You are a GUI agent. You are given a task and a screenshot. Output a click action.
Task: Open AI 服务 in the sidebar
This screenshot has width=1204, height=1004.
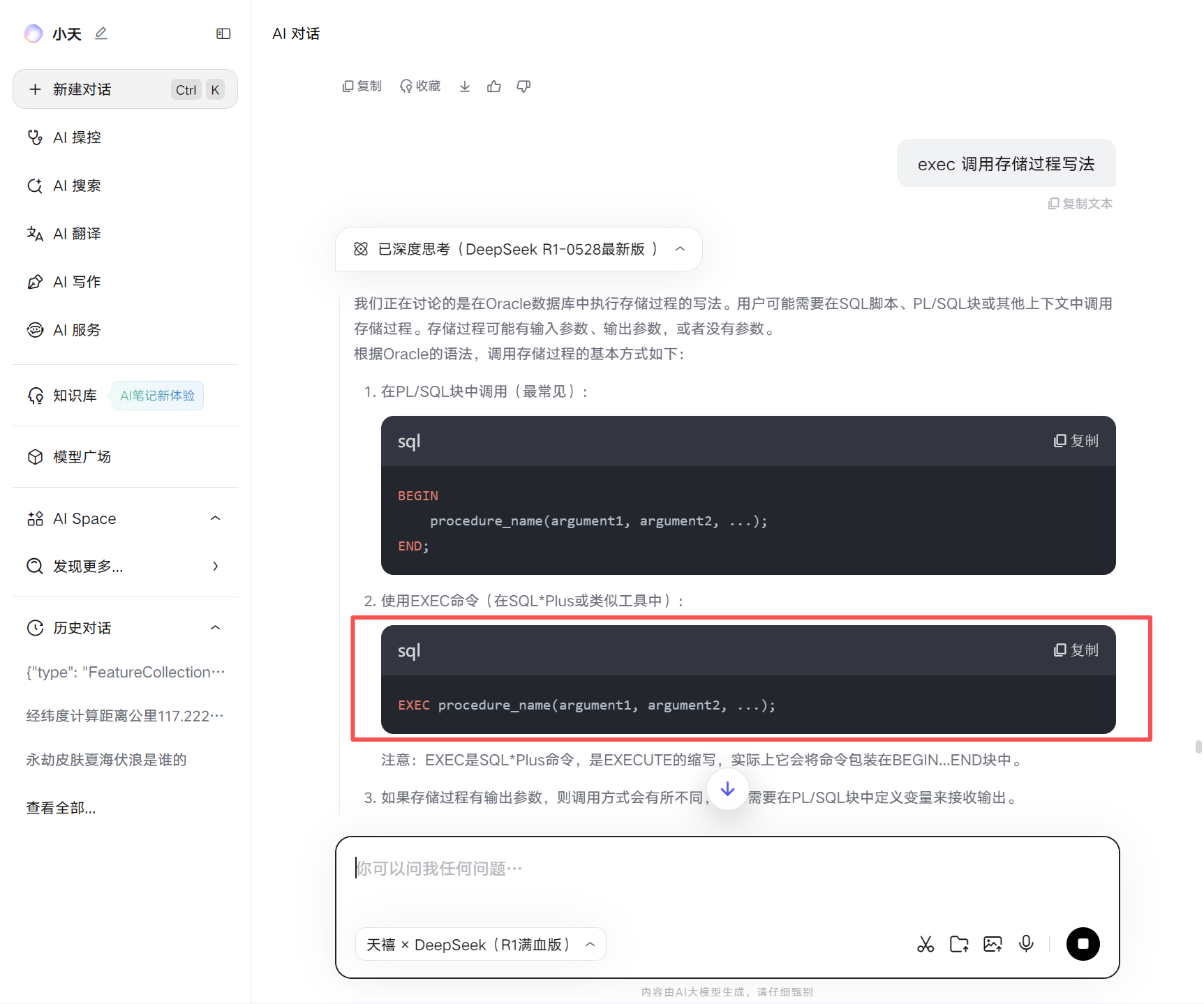click(125, 330)
